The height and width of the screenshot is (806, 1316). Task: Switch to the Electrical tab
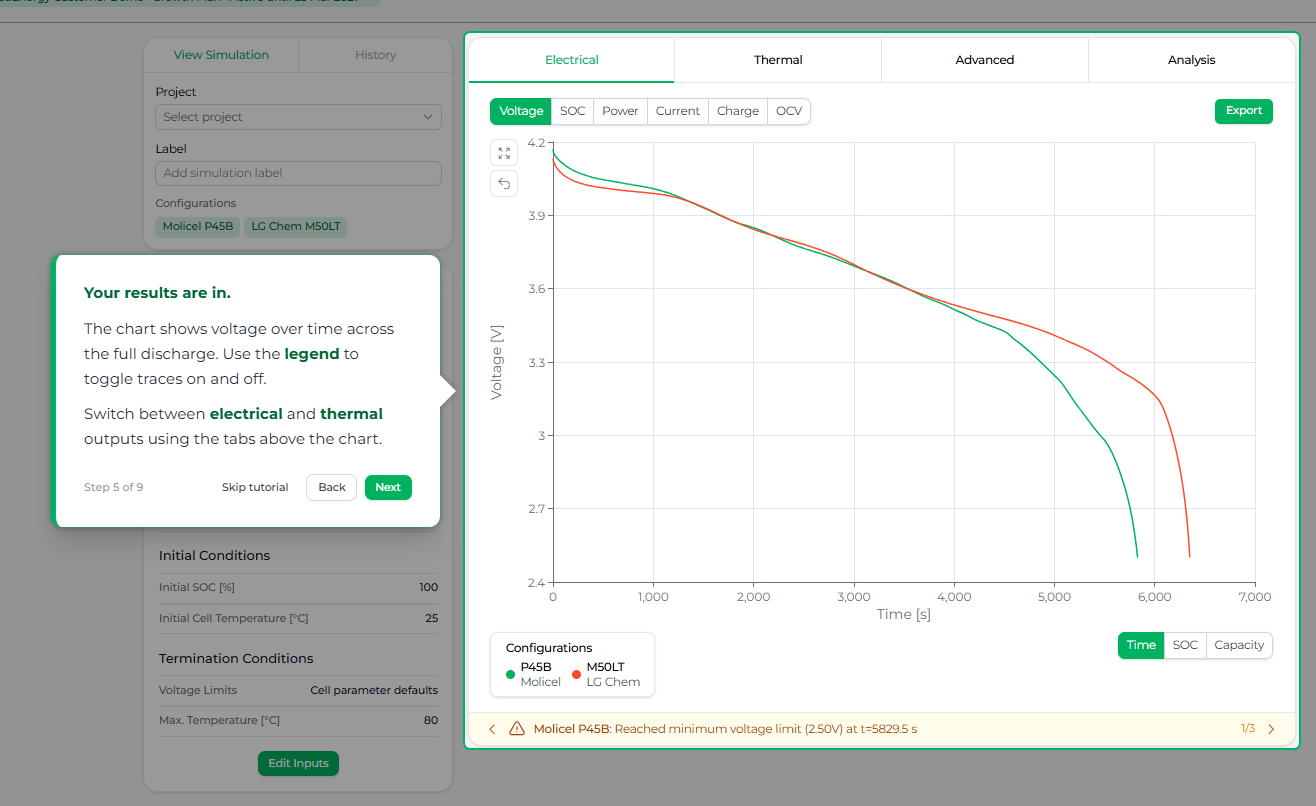(572, 60)
